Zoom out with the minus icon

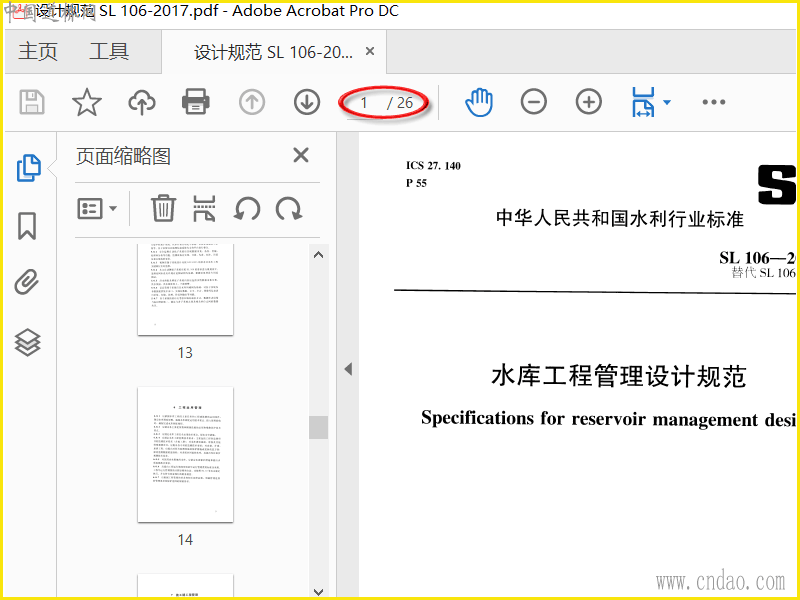coord(534,102)
